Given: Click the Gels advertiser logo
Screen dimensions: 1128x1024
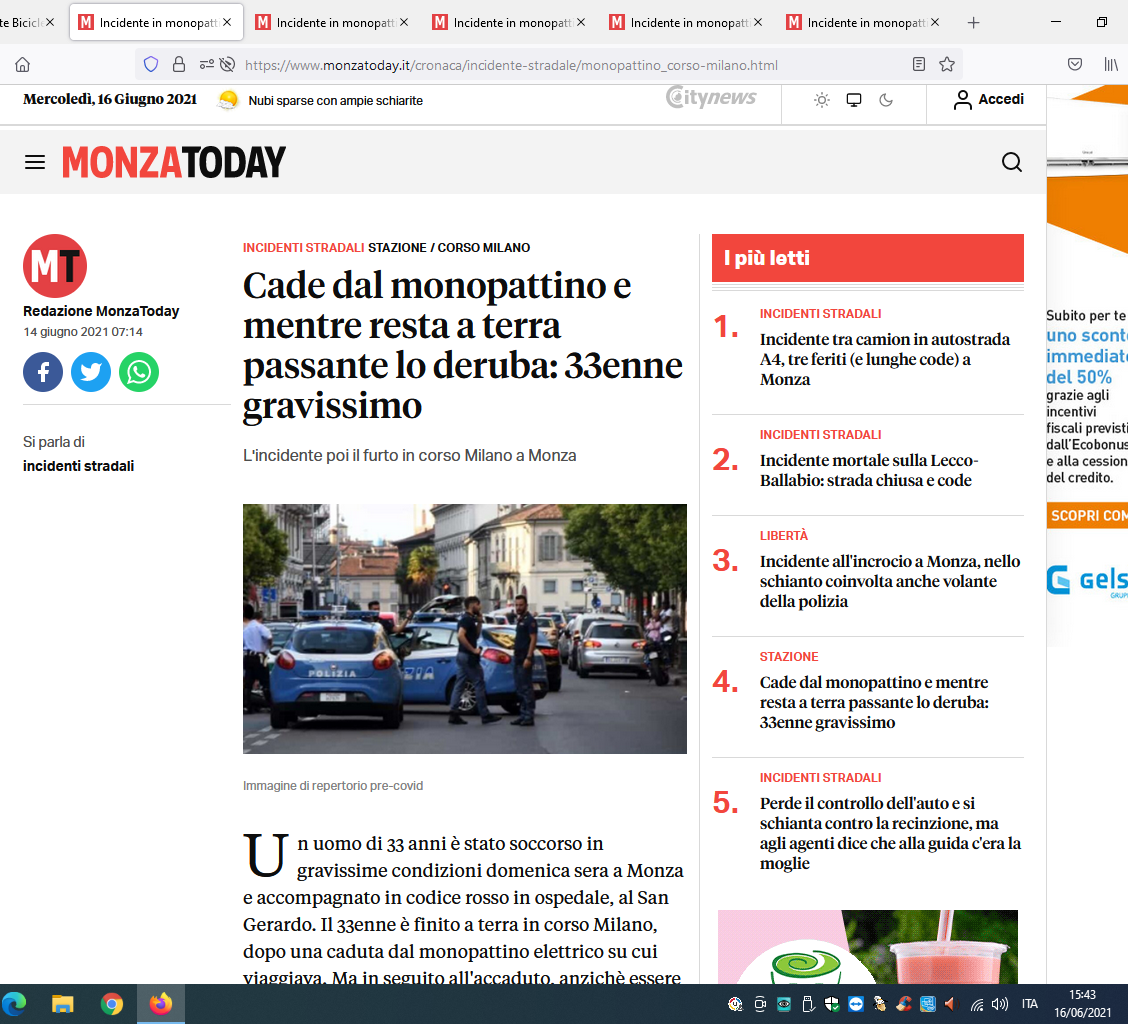Looking at the screenshot, I should 1087,580.
